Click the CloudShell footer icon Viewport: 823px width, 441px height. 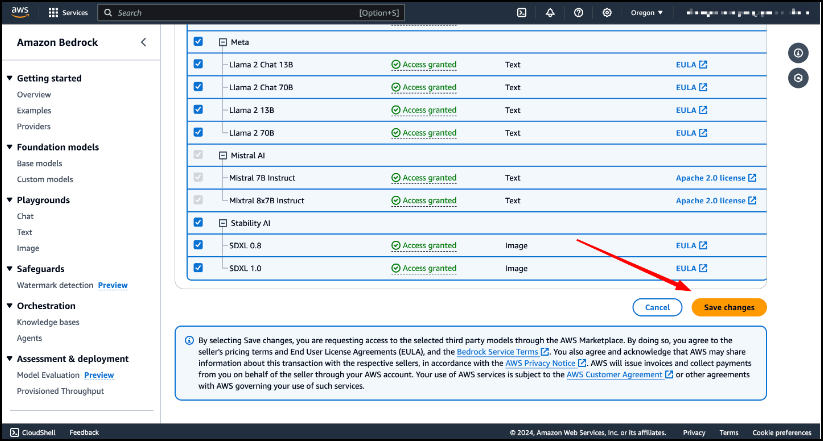point(15,433)
